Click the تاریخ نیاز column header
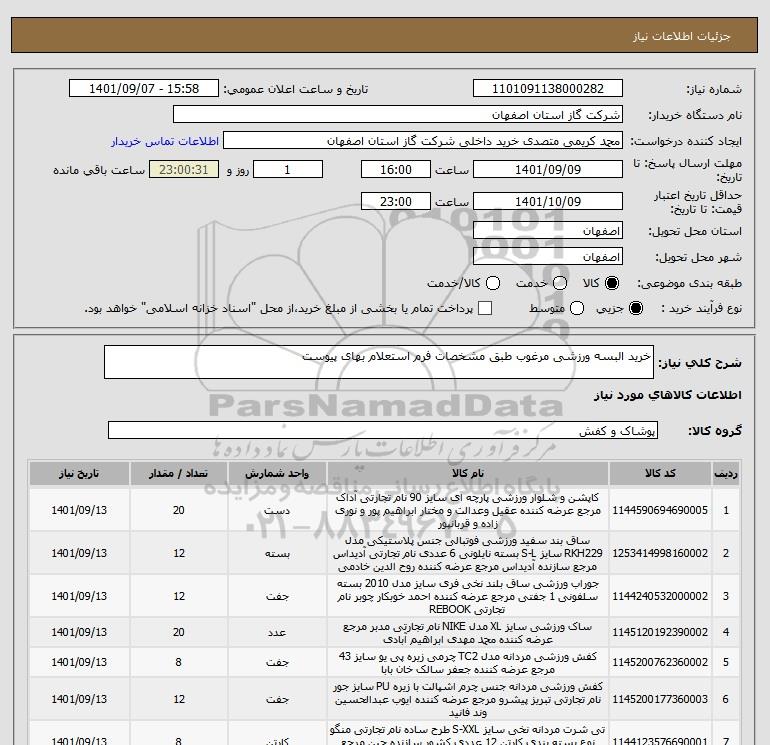Viewport: 770px width, 745px height. (x=79, y=473)
